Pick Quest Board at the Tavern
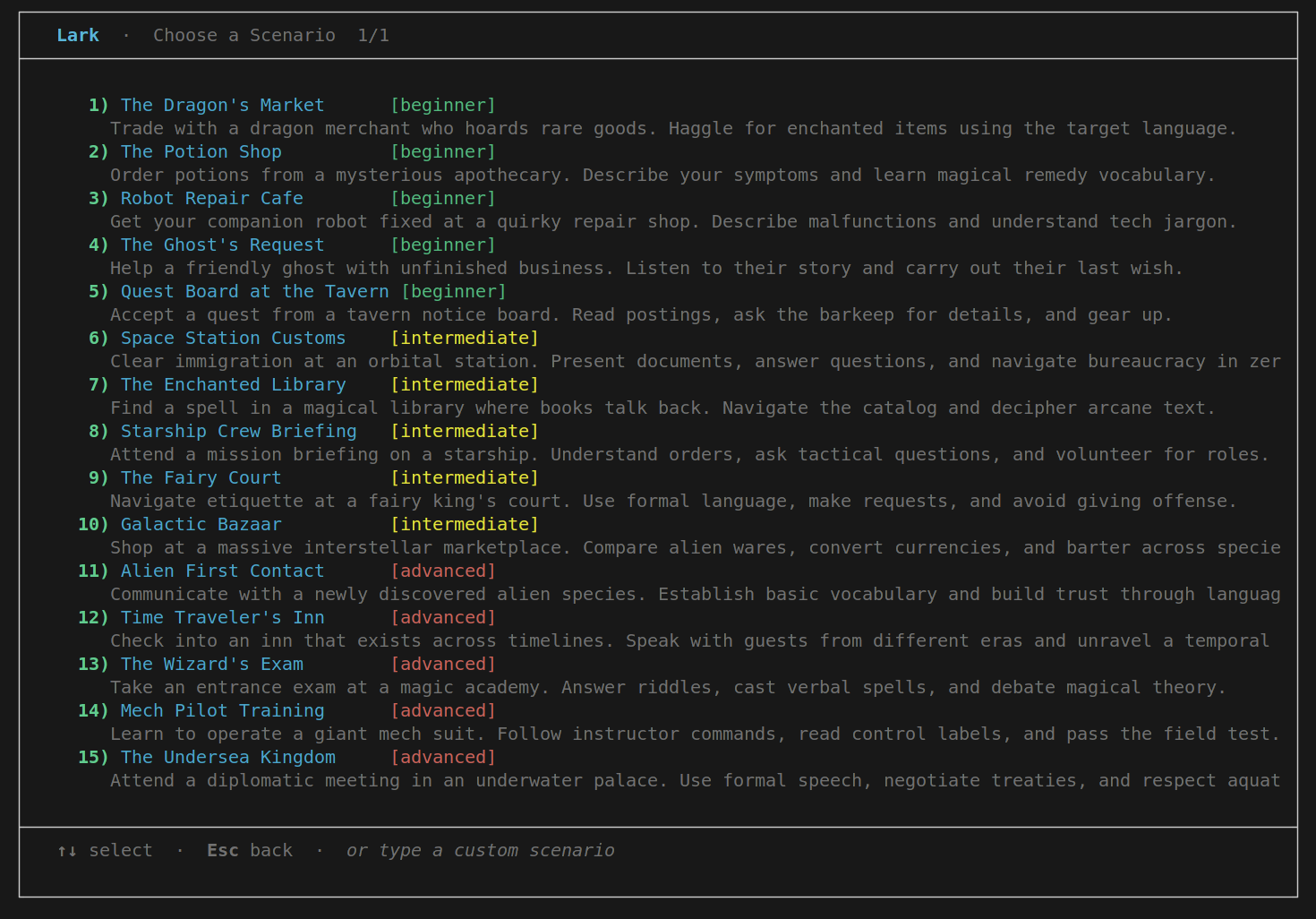 [x=254, y=291]
